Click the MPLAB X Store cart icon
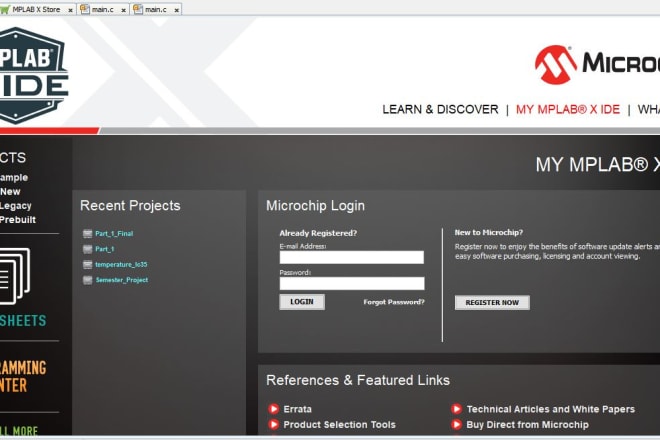The image size is (660, 440). pos(5,9)
